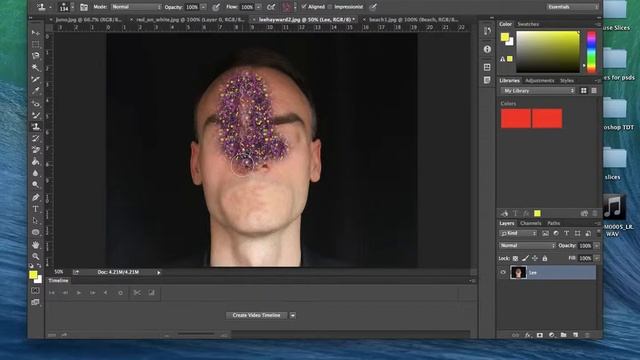Screen dimensions: 640x360
Task: Toggle Lock position
Action: pos(535,258)
